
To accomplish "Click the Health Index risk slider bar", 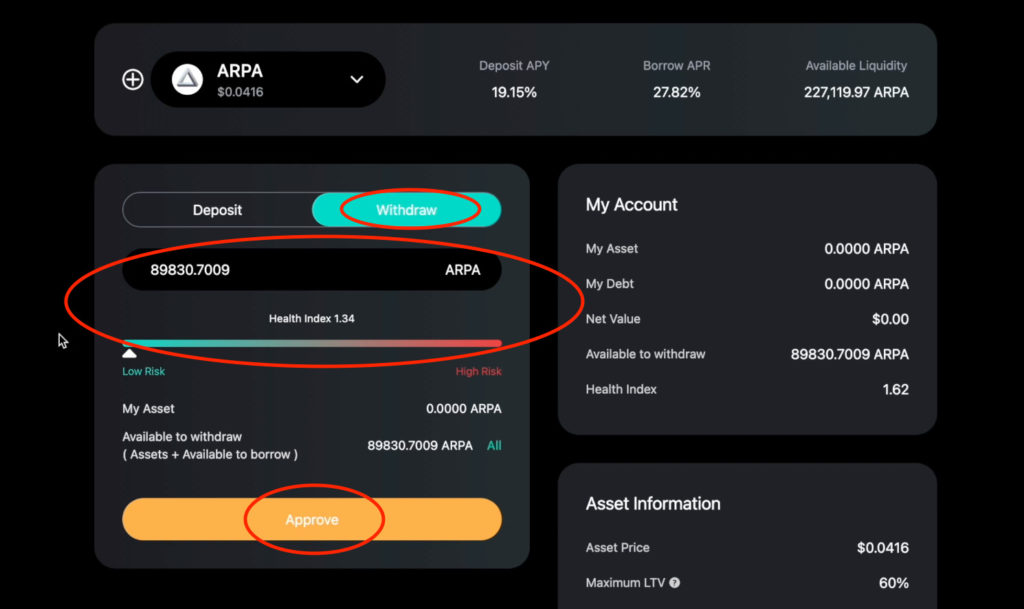I will 312,343.
